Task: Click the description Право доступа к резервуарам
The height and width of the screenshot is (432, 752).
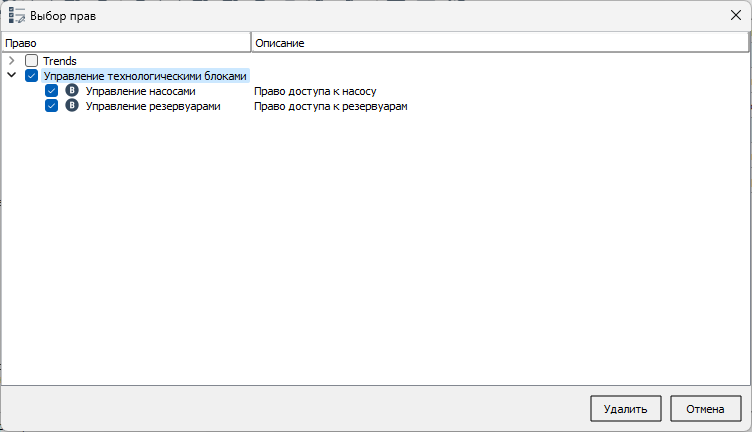Action: coord(331,106)
